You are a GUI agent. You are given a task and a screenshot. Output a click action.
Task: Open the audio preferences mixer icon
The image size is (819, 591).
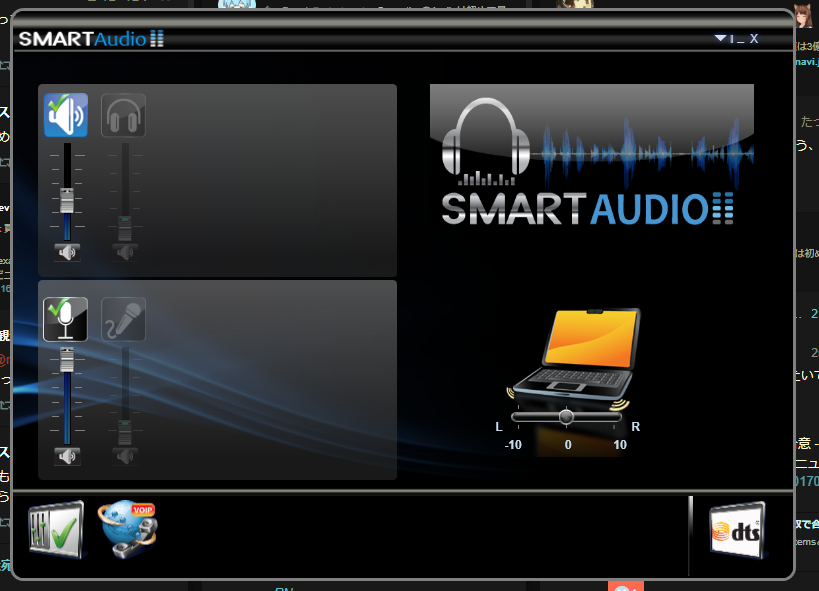tap(55, 529)
